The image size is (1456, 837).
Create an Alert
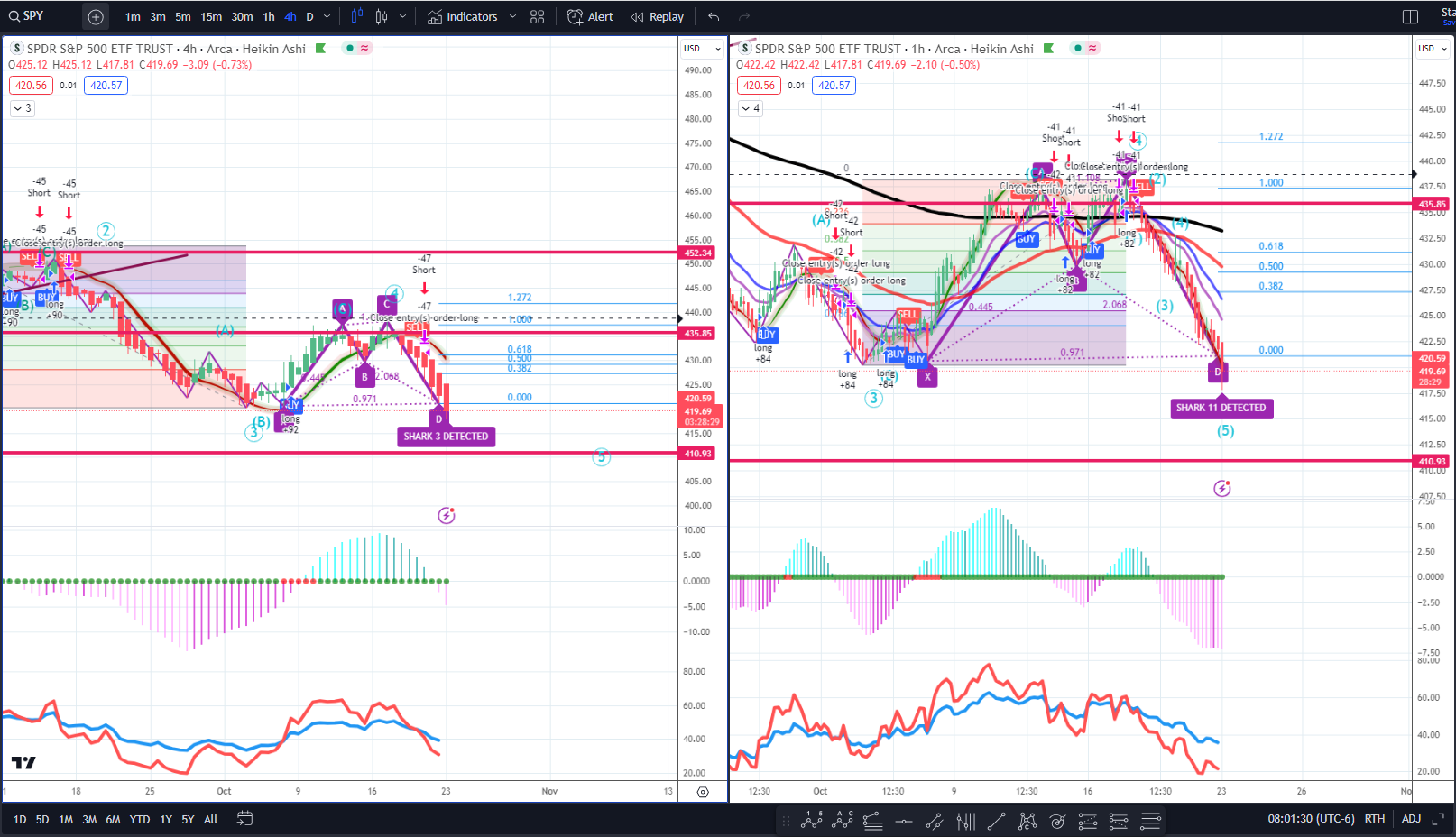click(590, 16)
